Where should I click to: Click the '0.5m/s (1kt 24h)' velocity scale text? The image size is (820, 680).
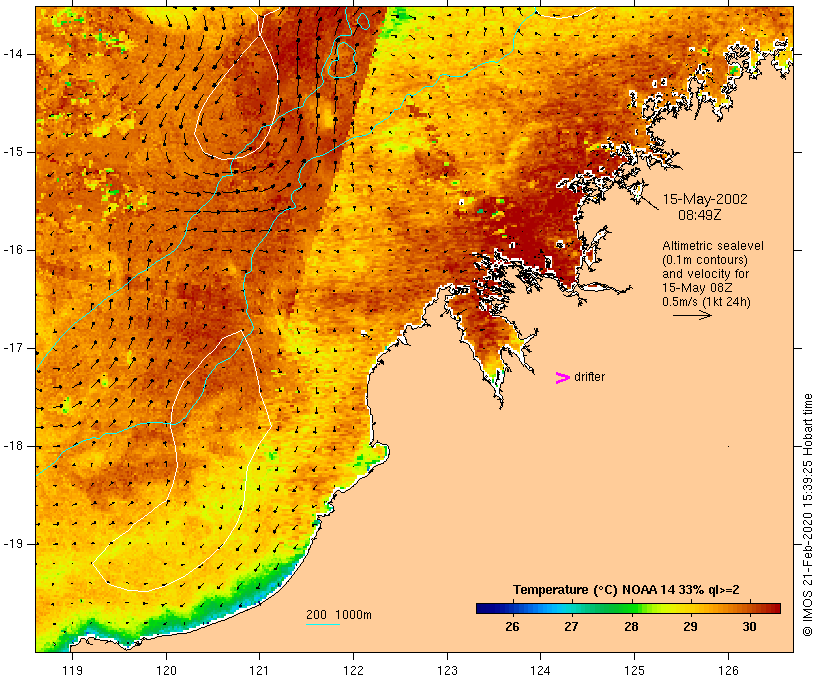(707, 302)
